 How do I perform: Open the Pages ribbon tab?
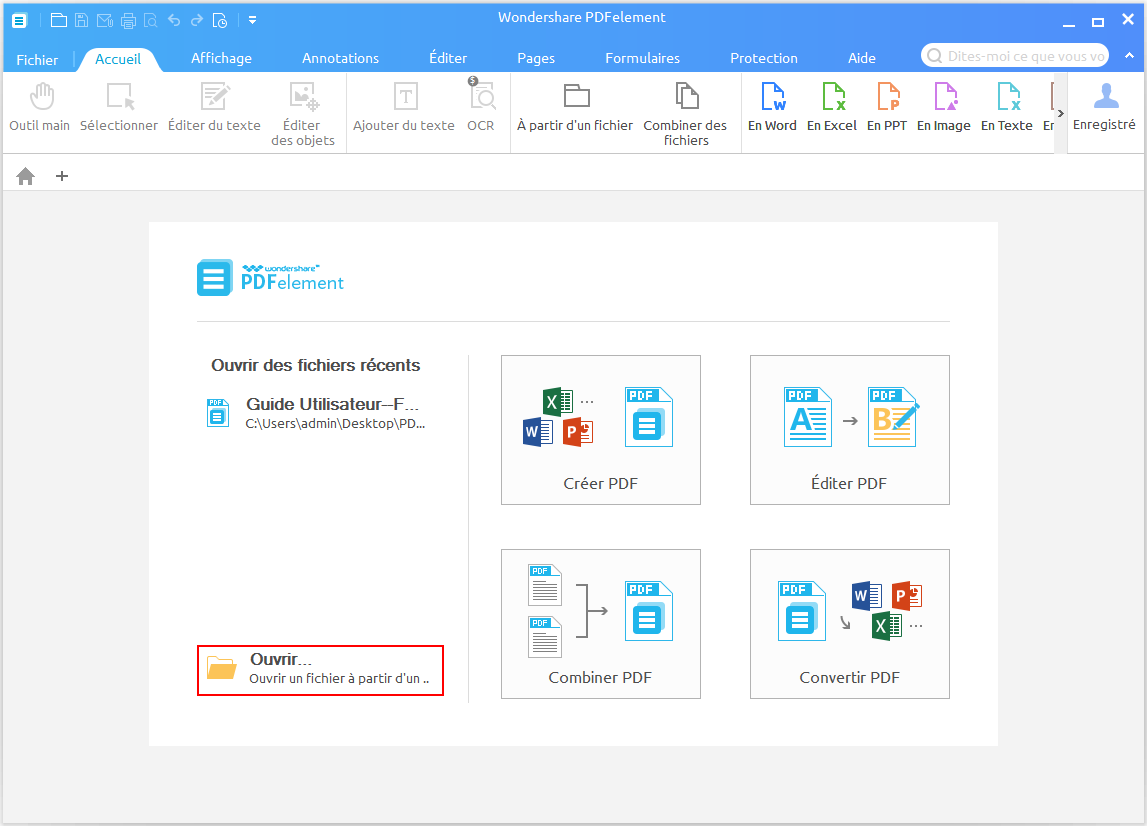tap(535, 58)
